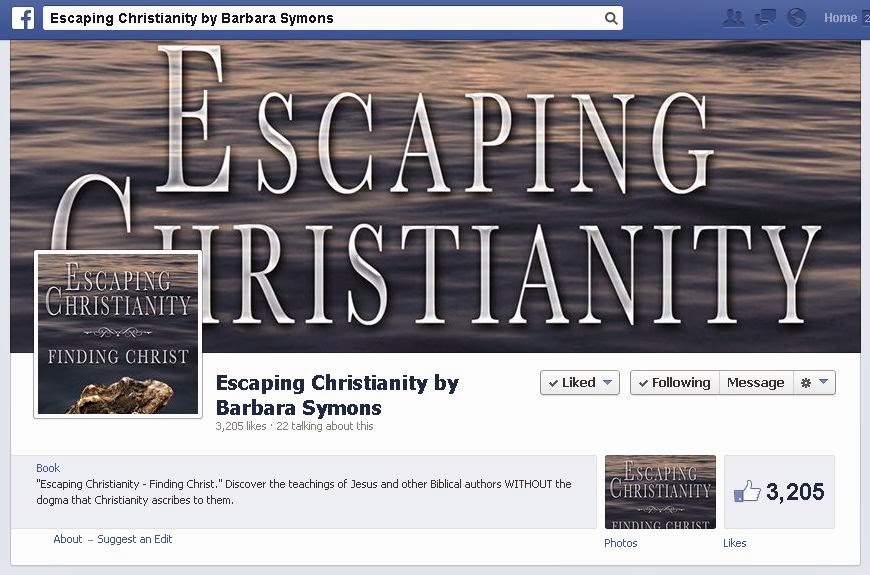Click the rock image in profile picture
The height and width of the screenshot is (575, 870).
[119, 395]
